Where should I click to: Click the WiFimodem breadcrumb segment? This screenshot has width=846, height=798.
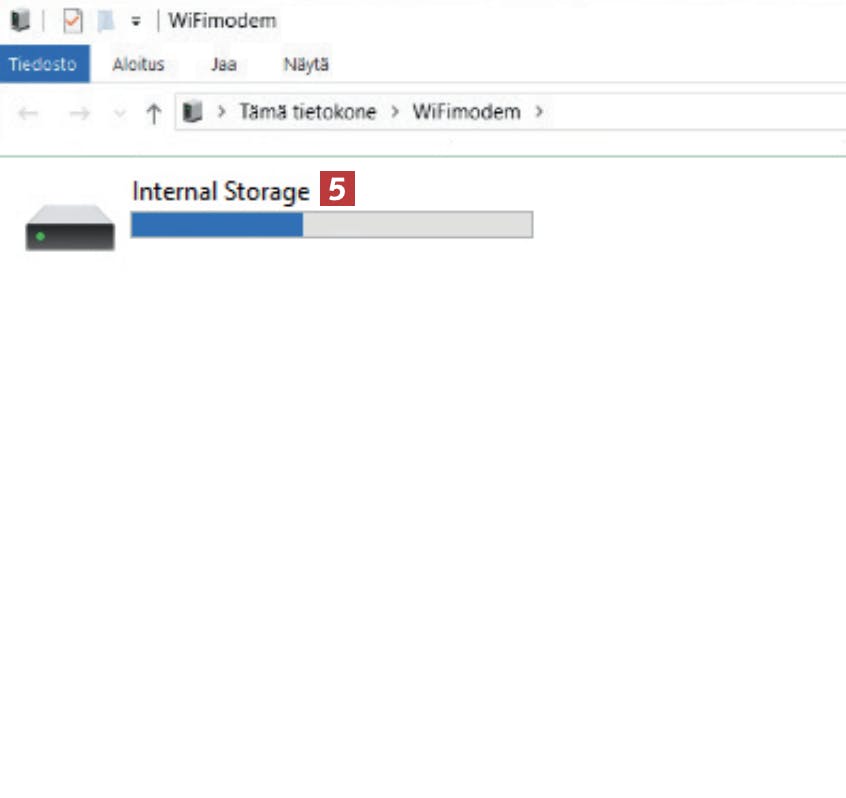pos(466,112)
